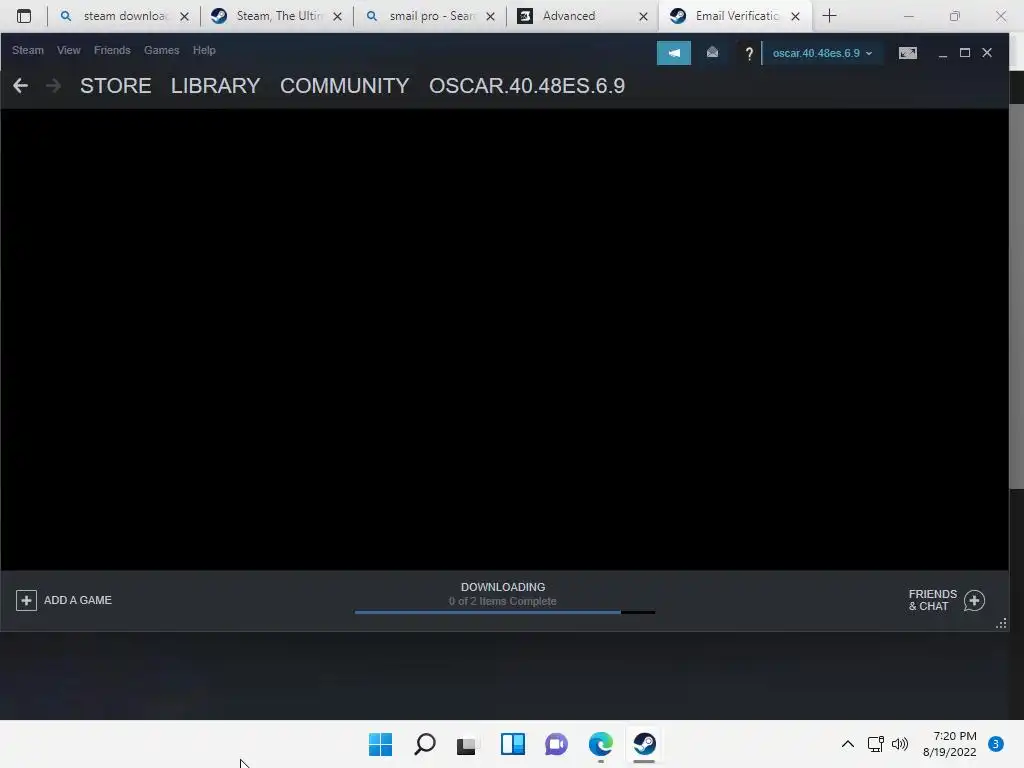
Task: Click the Add a Game plus icon
Action: (26, 600)
